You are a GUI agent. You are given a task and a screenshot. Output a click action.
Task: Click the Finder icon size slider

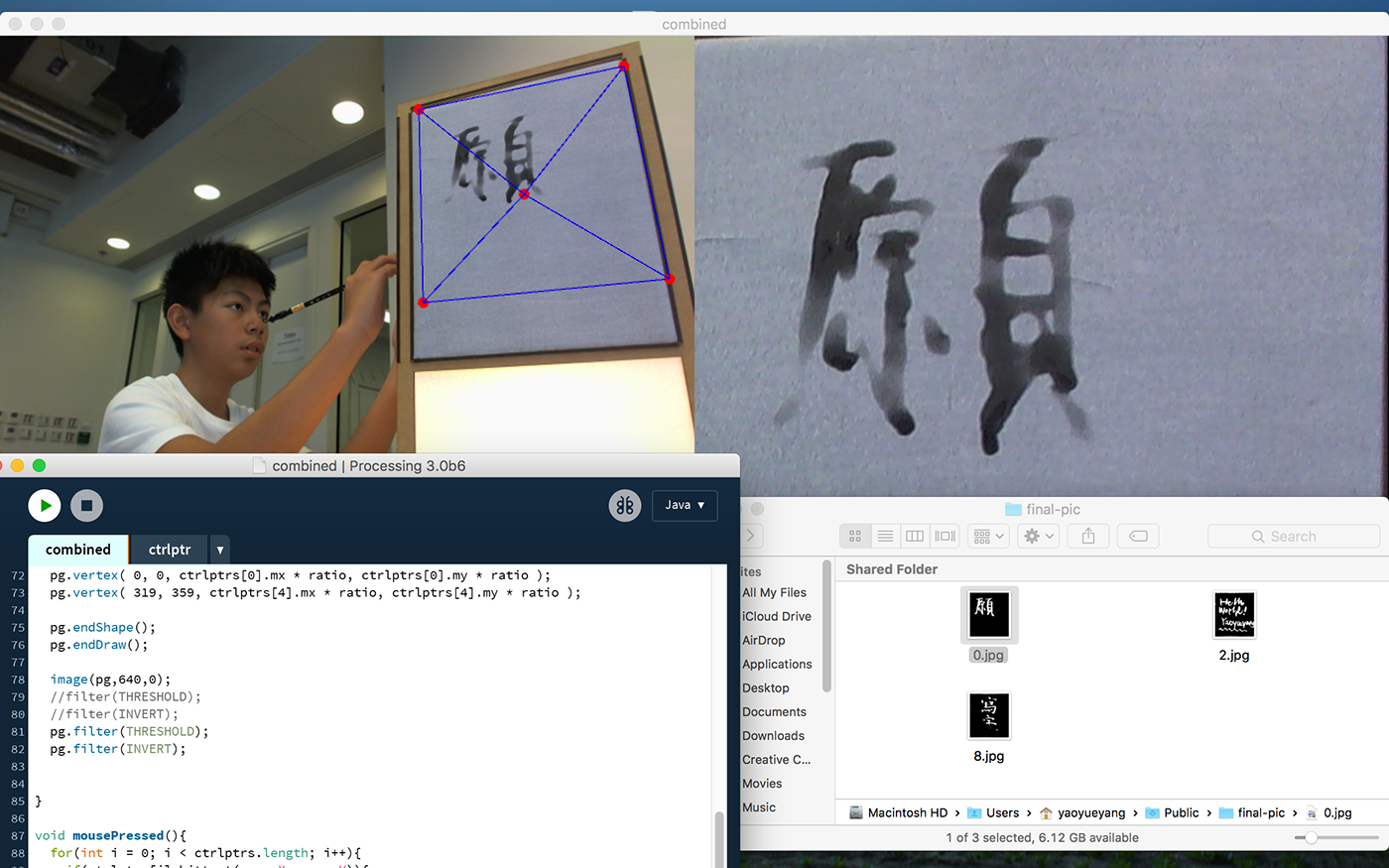[1336, 838]
